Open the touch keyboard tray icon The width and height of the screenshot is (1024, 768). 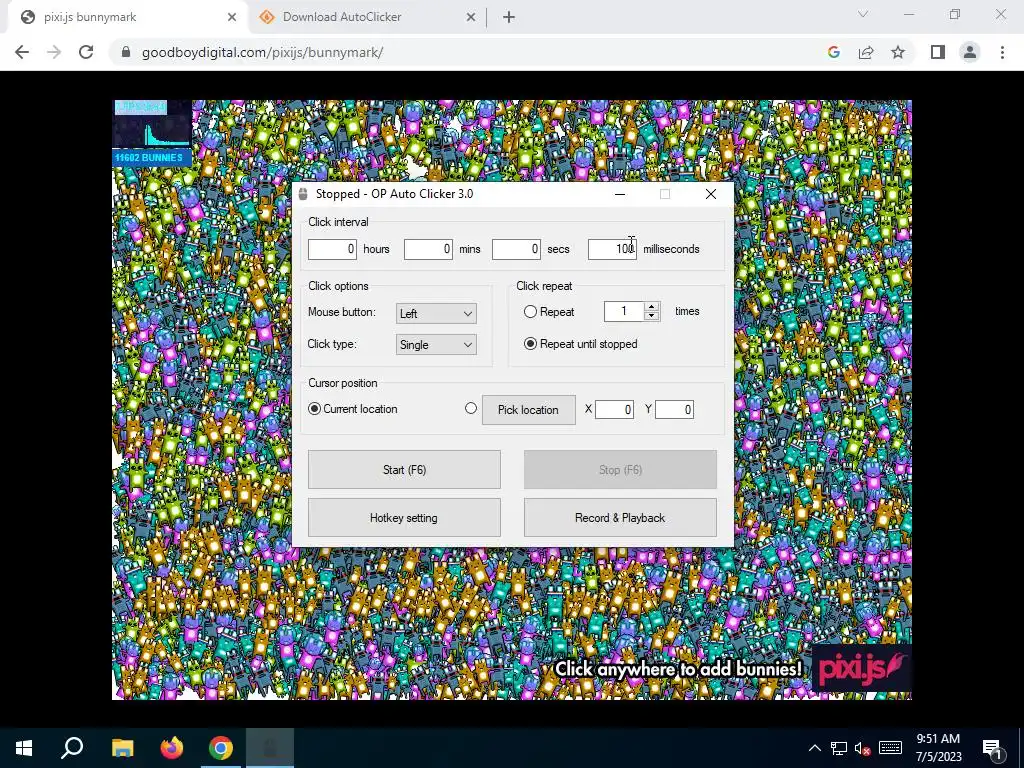[x=890, y=748]
